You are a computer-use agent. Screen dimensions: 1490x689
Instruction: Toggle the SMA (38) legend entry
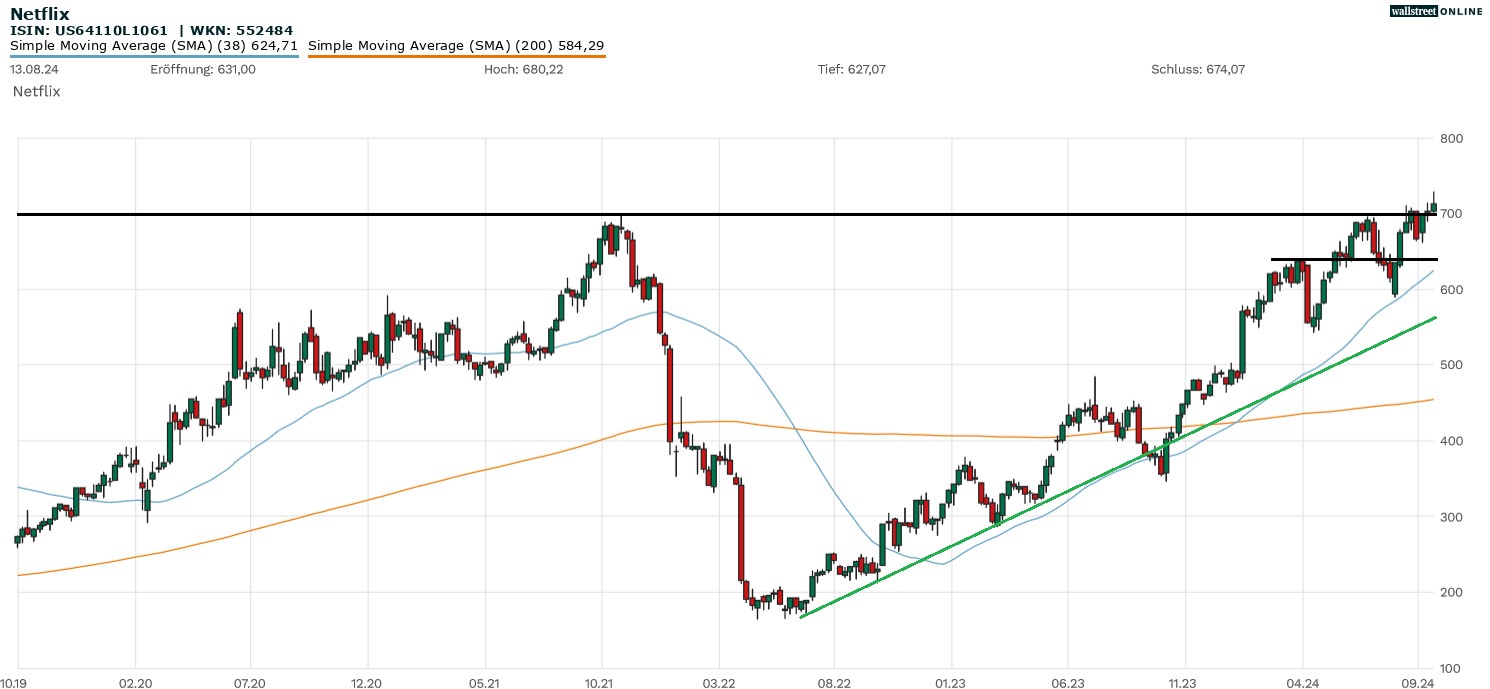pos(154,46)
